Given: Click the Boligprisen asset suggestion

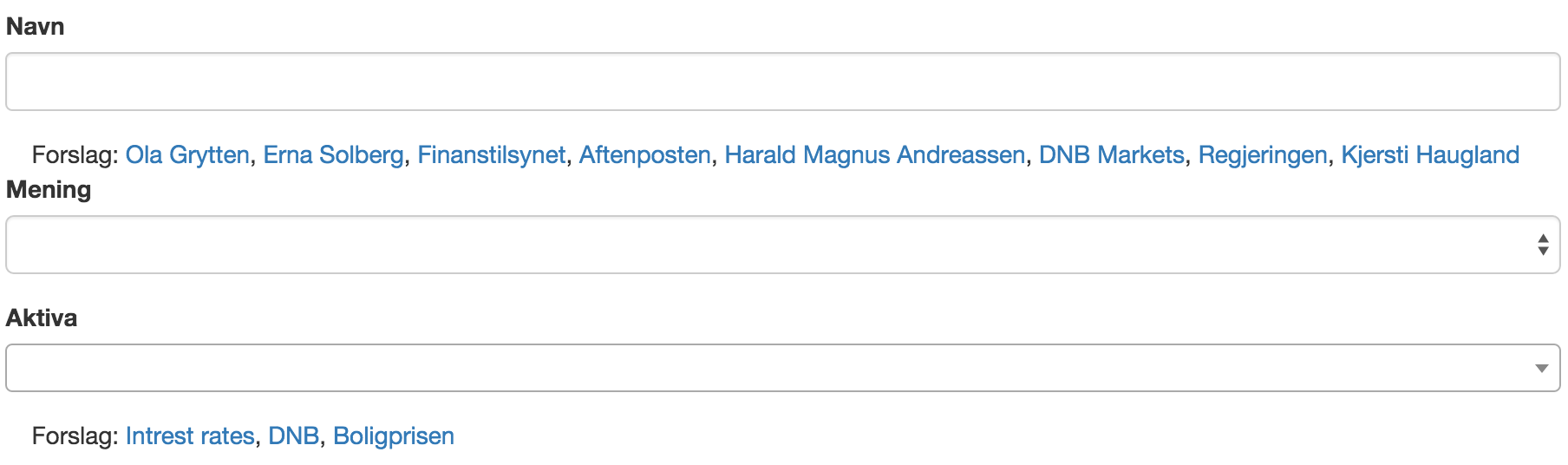Looking at the screenshot, I should click(x=393, y=436).
